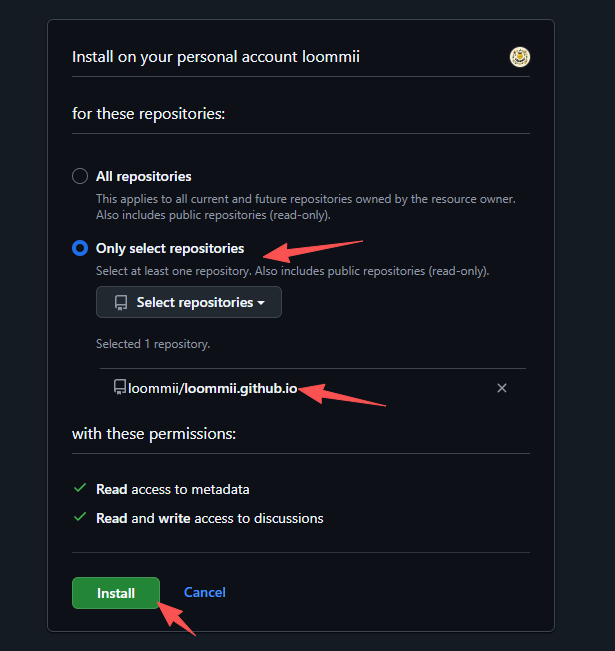Click checkmark next to Read access to metadata
The height and width of the screenshot is (651, 615).
pyautogui.click(x=80, y=489)
